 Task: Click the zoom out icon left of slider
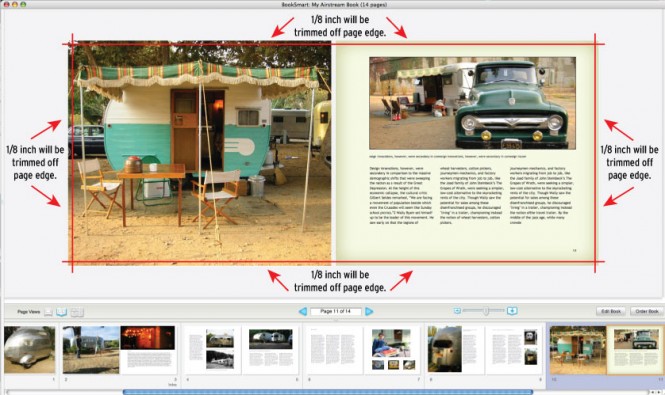(457, 311)
